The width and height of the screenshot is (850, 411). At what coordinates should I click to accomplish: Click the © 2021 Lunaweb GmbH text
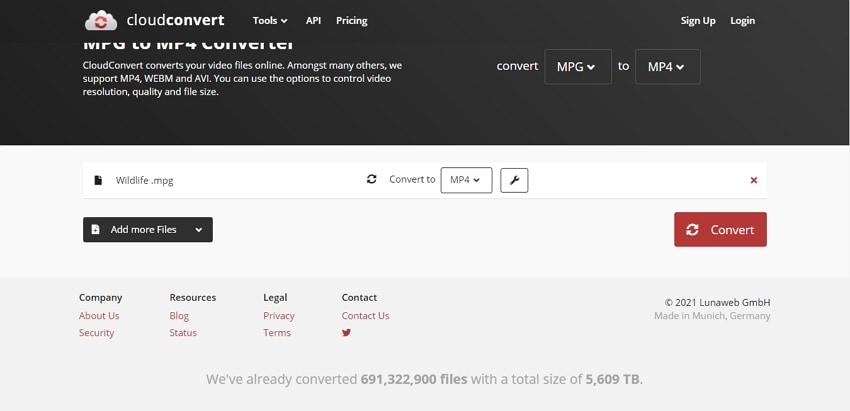717,303
